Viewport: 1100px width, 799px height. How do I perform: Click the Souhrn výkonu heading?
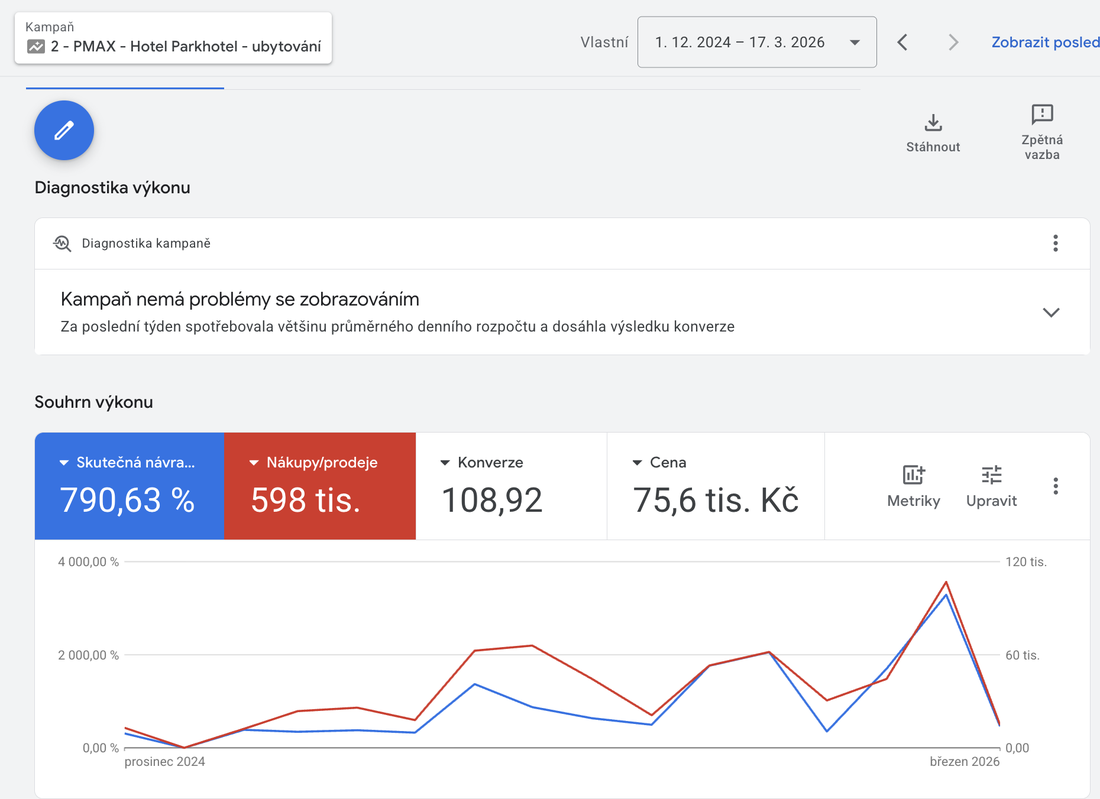pyautogui.click(x=93, y=403)
